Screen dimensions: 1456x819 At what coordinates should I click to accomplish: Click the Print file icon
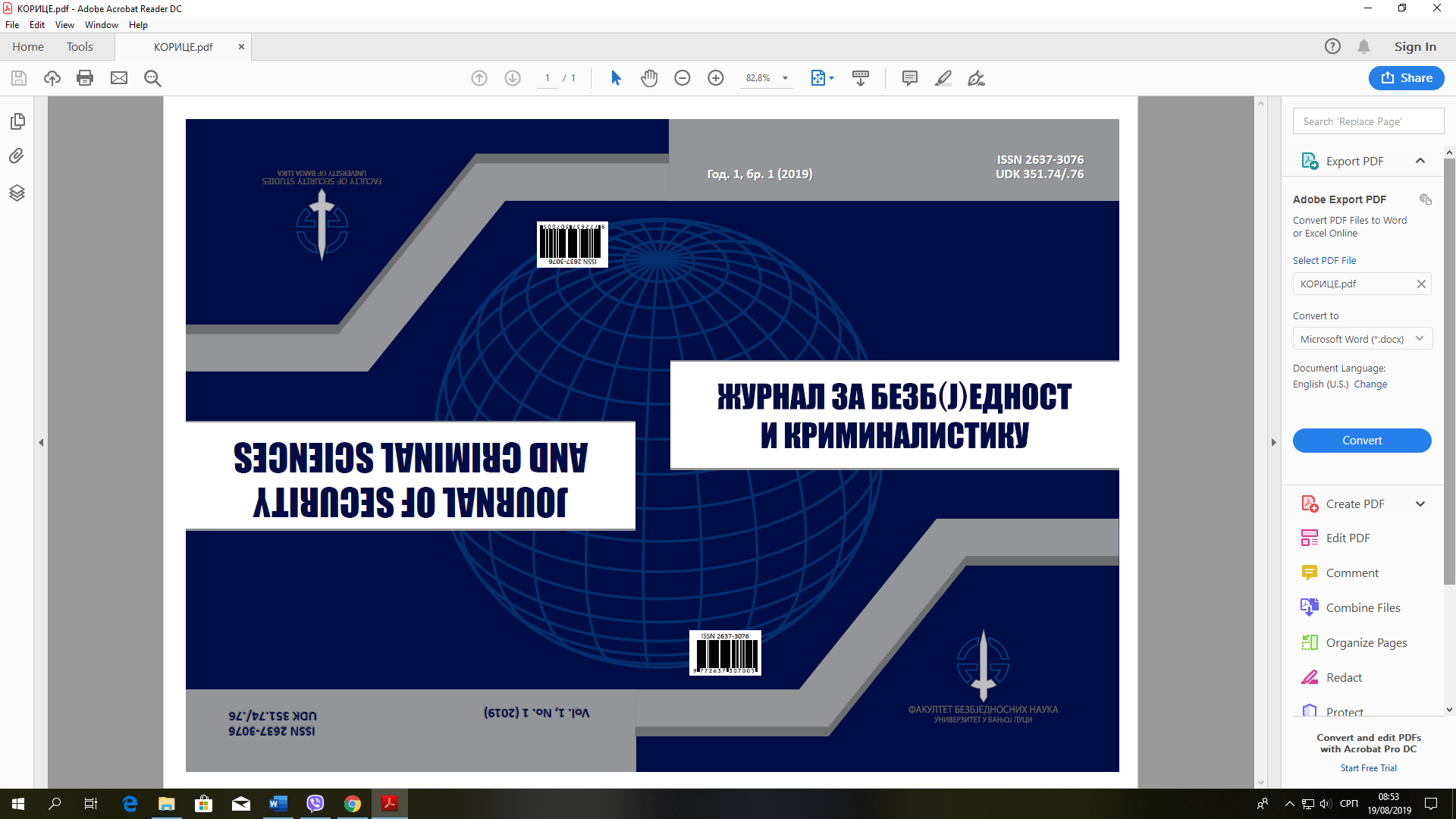pyautogui.click(x=85, y=78)
